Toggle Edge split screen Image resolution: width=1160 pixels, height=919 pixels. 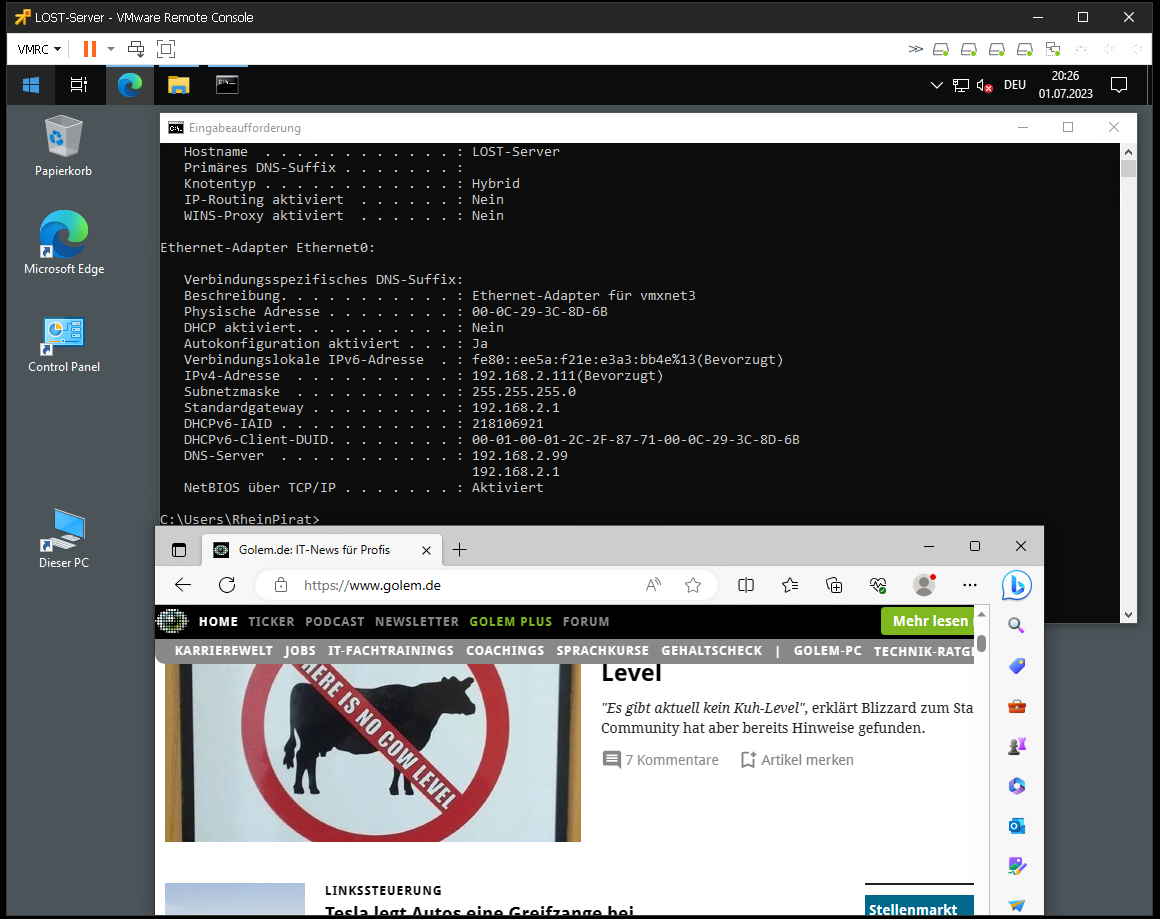click(746, 585)
